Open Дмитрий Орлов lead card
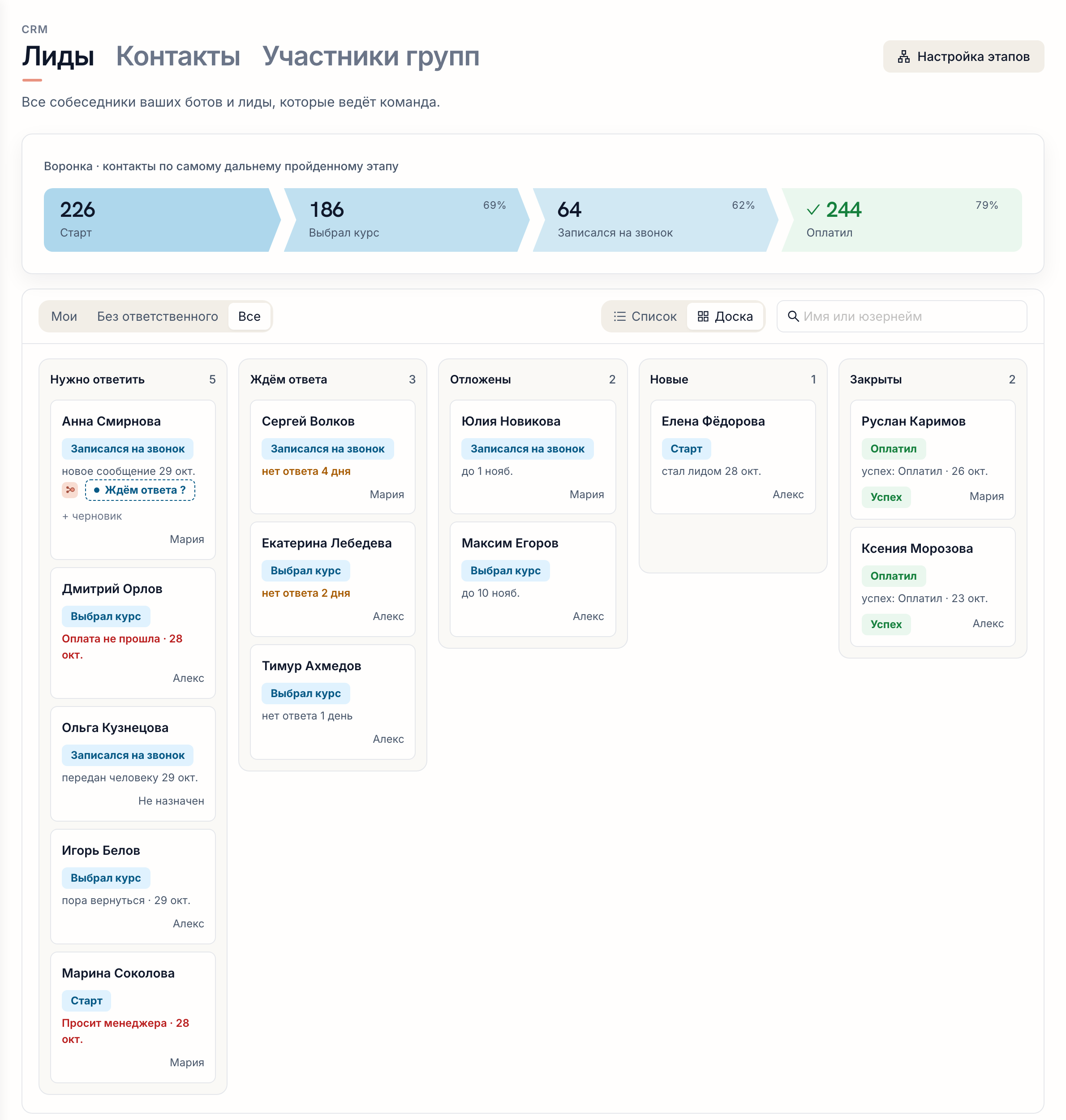The width and height of the screenshot is (1066, 1120). 133,633
